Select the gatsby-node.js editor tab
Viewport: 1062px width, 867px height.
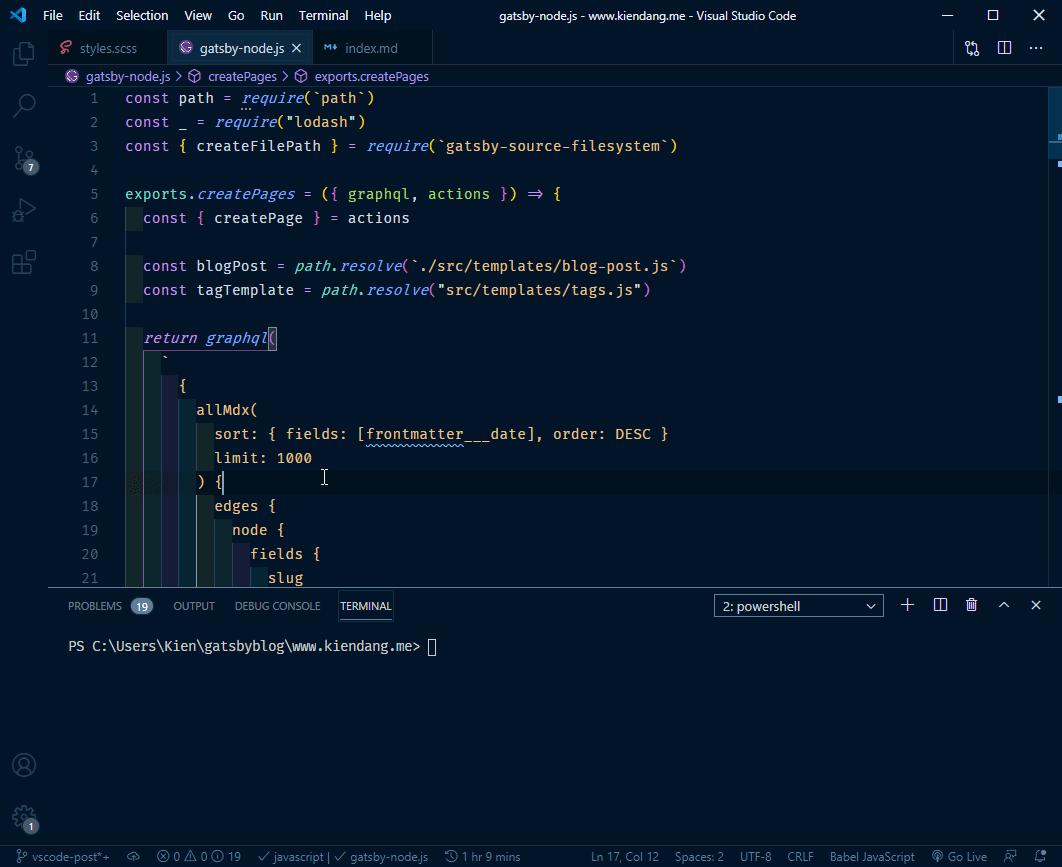point(240,48)
